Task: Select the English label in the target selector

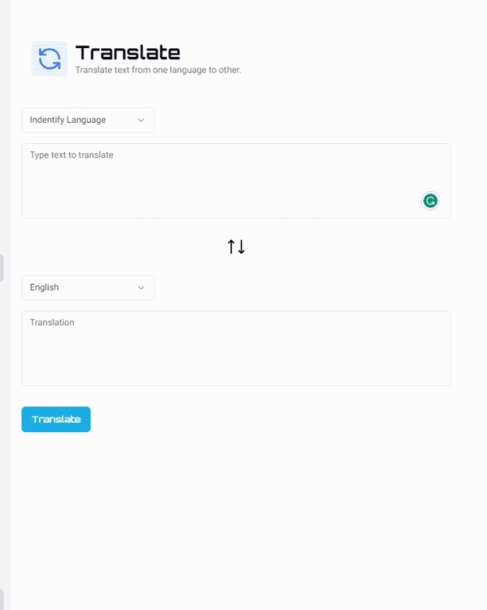Action: point(44,287)
